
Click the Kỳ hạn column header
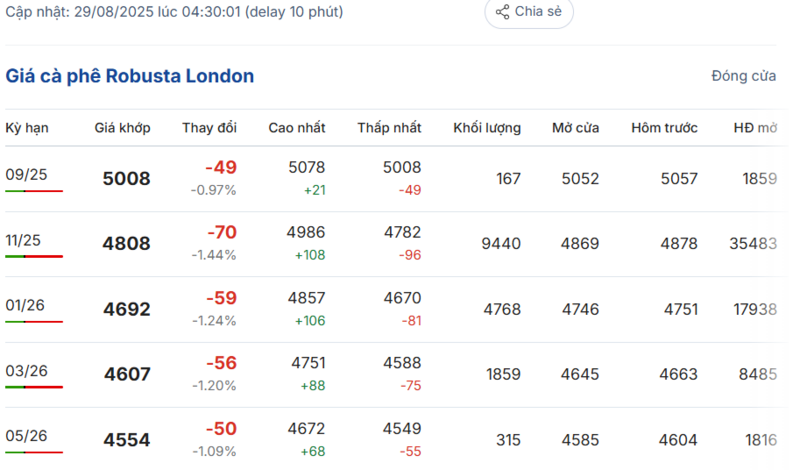[x=27, y=128]
